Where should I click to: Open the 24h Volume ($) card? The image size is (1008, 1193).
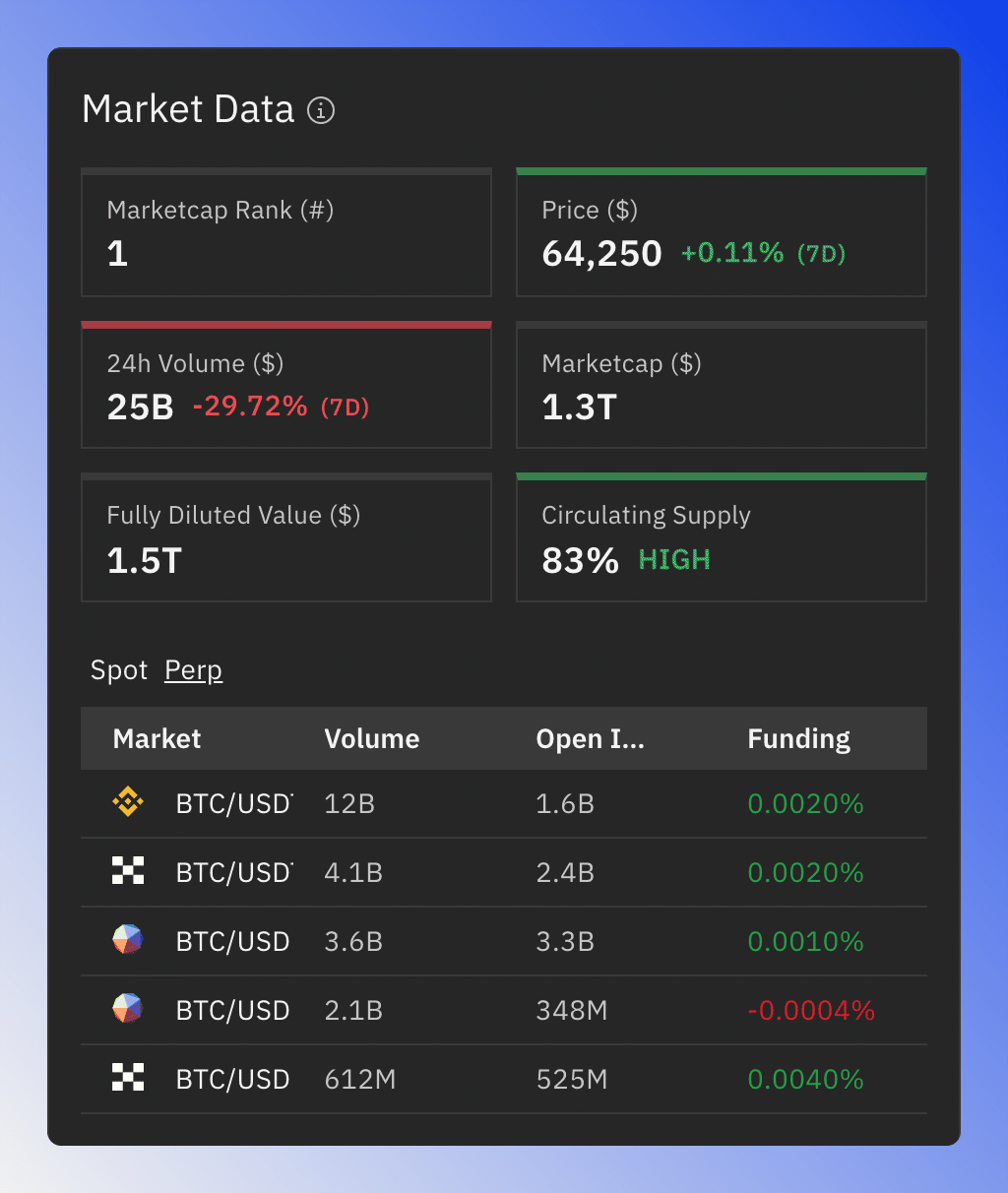286,385
